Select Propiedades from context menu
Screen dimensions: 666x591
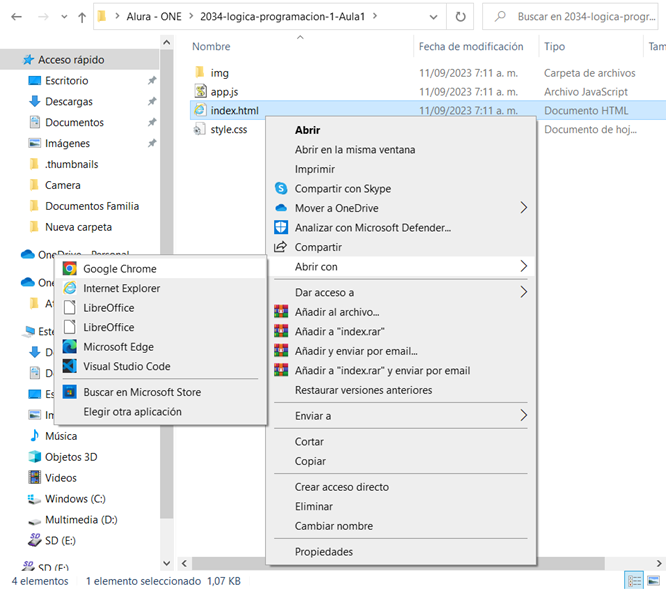click(x=323, y=552)
